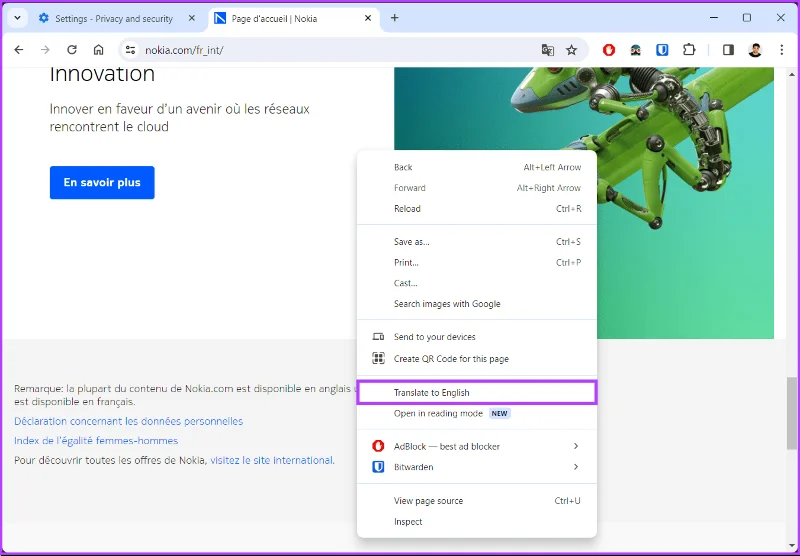Screen dimensions: 800x556
Task: Select Translate to English
Action: (x=477, y=393)
